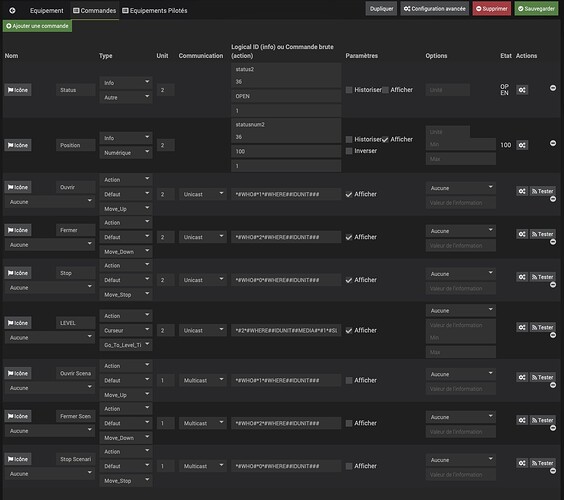The height and width of the screenshot is (500, 564).
Task: Open Unicast communication dropdown for Fermer
Action: pos(203,237)
